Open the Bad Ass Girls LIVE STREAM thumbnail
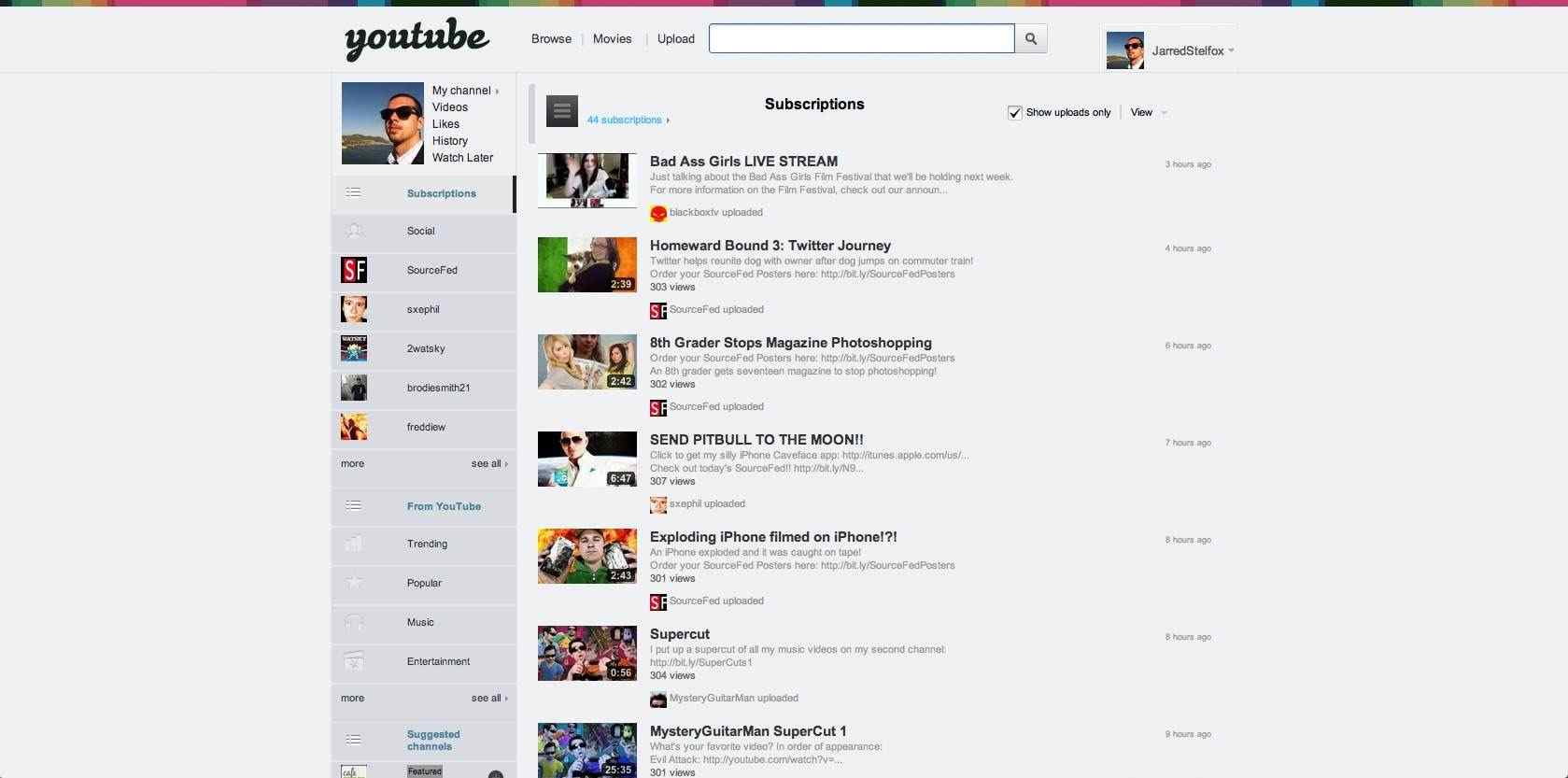Image resolution: width=1568 pixels, height=778 pixels. pos(587,180)
